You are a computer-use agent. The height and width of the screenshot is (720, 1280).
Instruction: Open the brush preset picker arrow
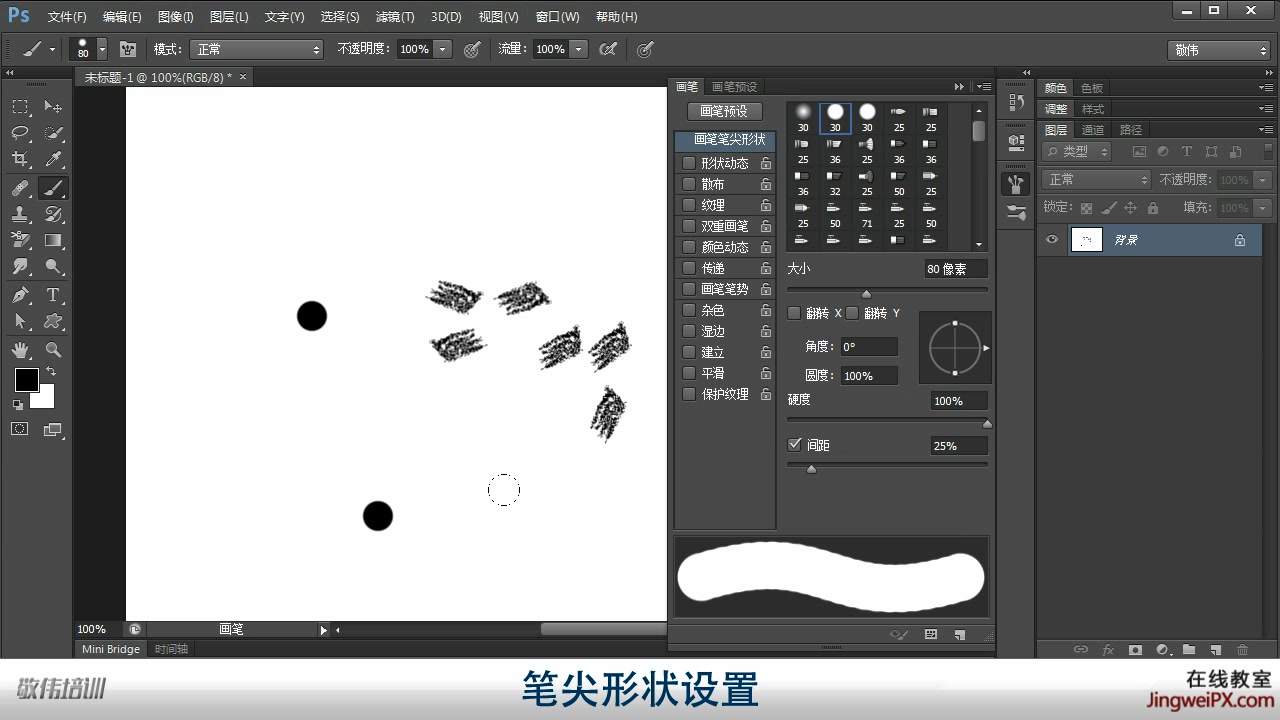click(102, 49)
